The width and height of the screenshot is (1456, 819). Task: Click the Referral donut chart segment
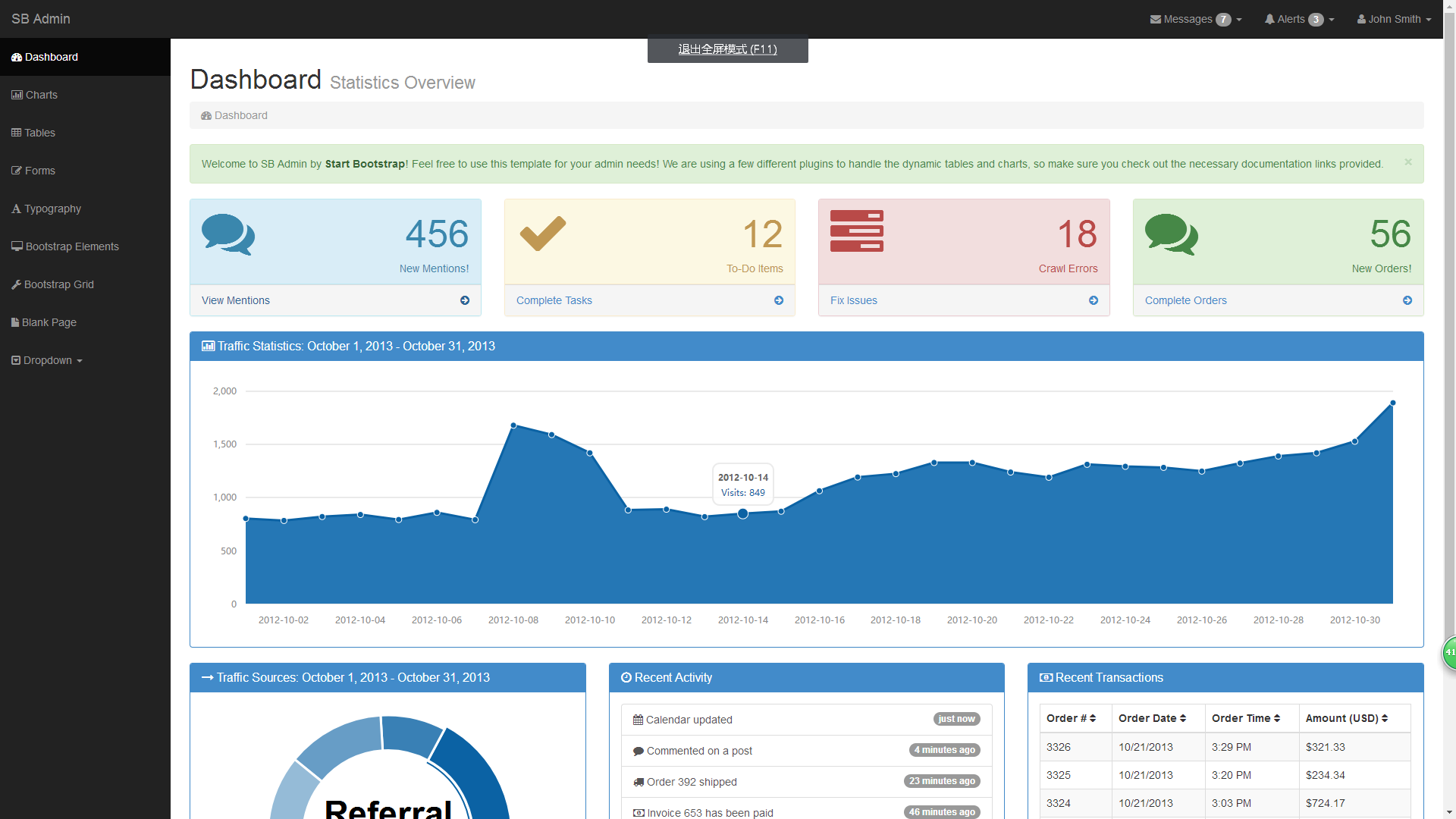coord(474,773)
